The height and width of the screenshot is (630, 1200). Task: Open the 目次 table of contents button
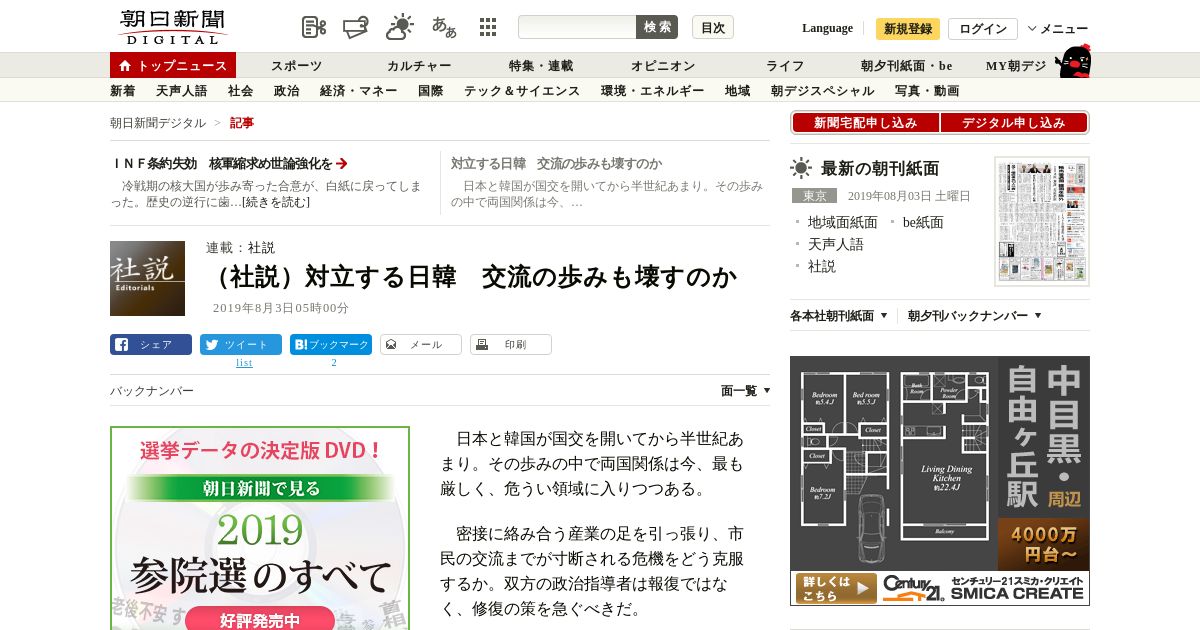(x=713, y=27)
